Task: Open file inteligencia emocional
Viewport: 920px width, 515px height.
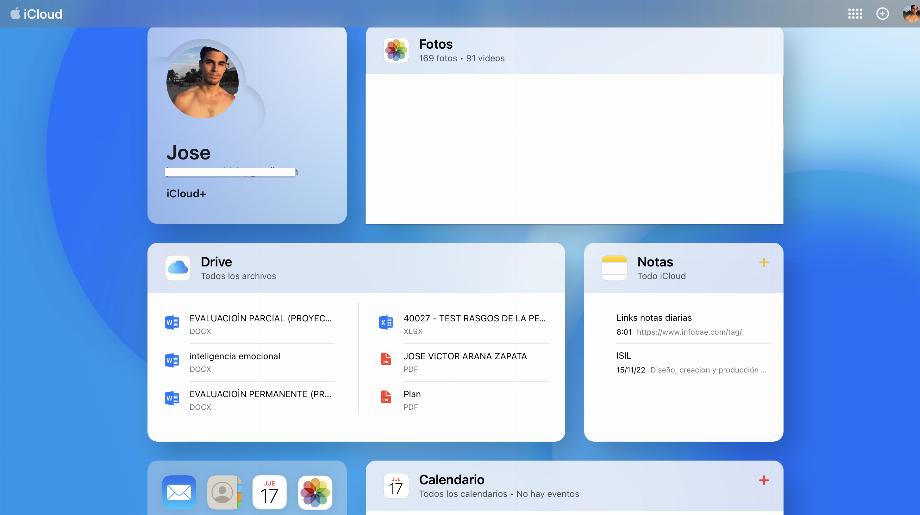Action: coord(235,356)
